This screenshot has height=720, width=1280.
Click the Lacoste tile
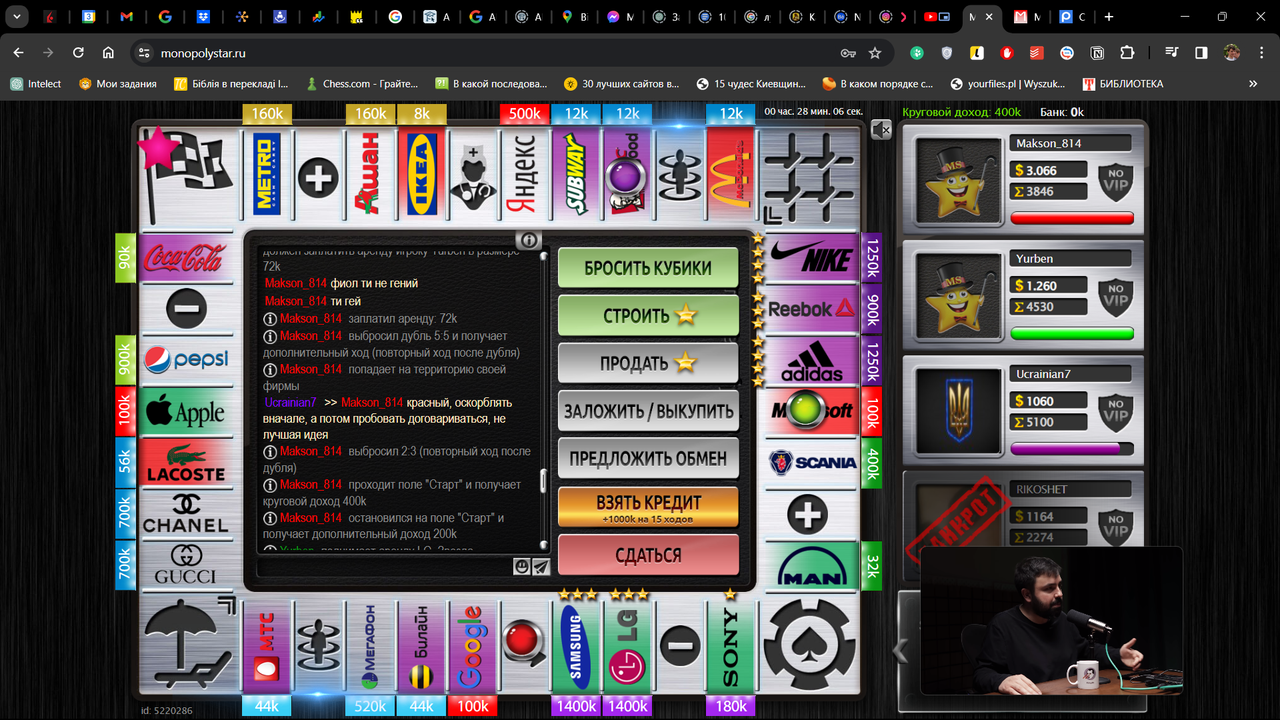185,463
